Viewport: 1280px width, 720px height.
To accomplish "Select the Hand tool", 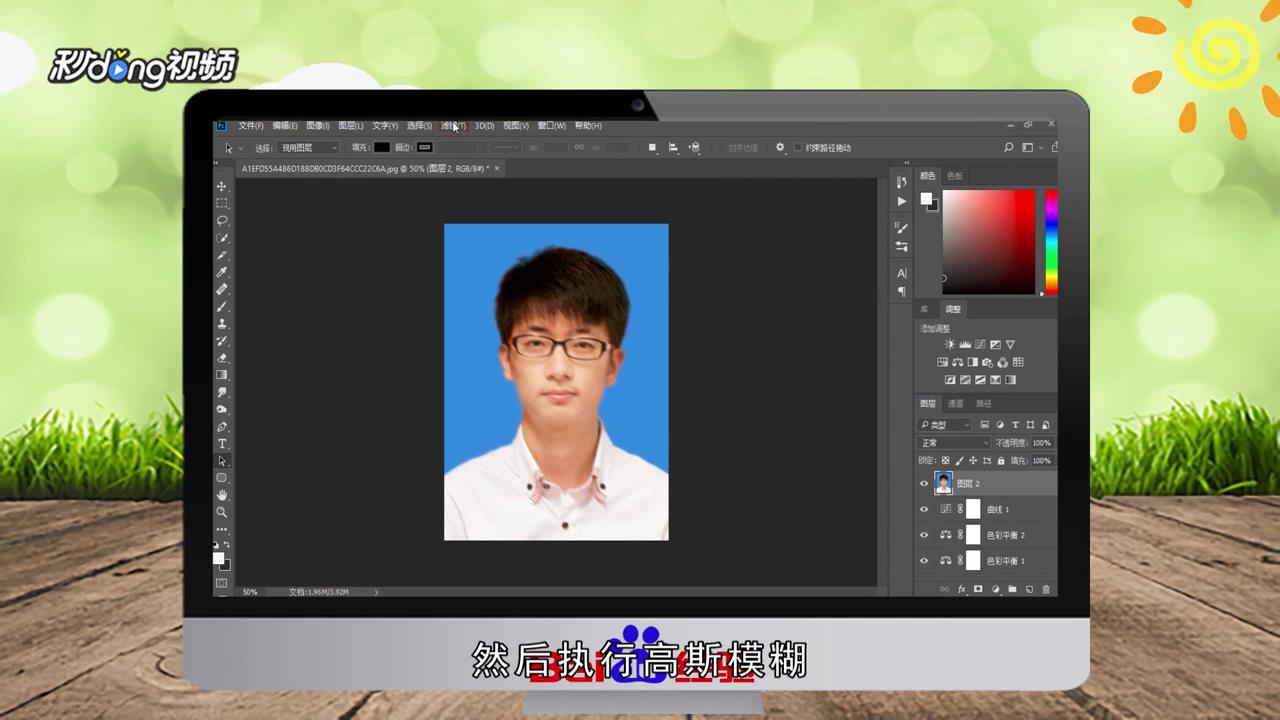I will (222, 495).
